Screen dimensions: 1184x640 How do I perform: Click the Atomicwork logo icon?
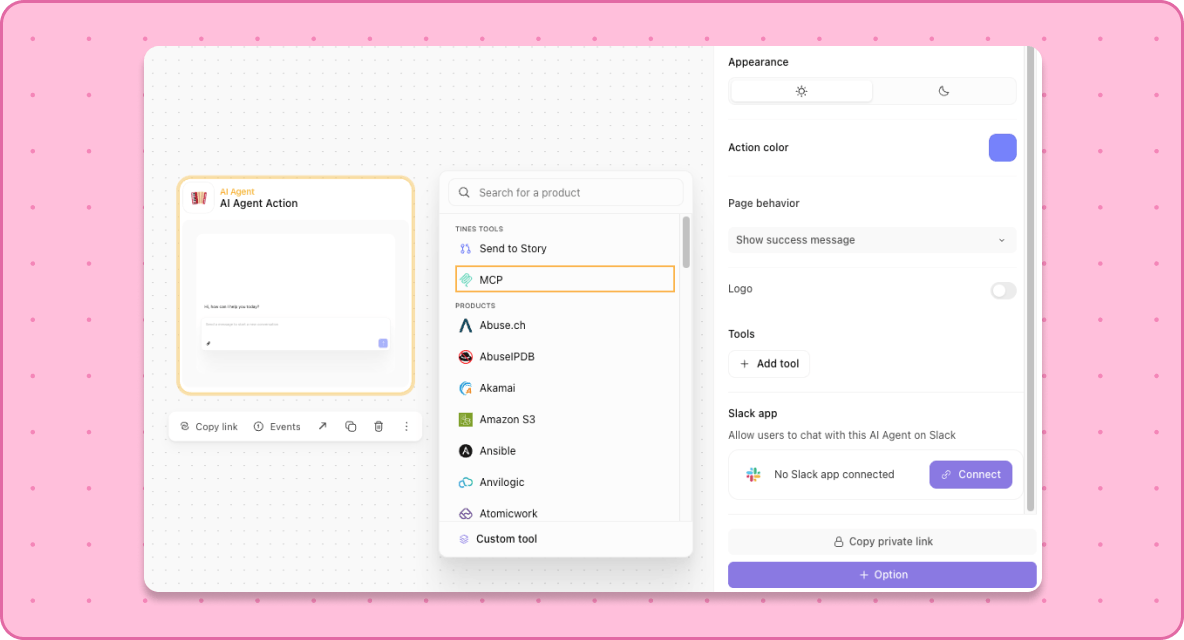click(x=465, y=513)
